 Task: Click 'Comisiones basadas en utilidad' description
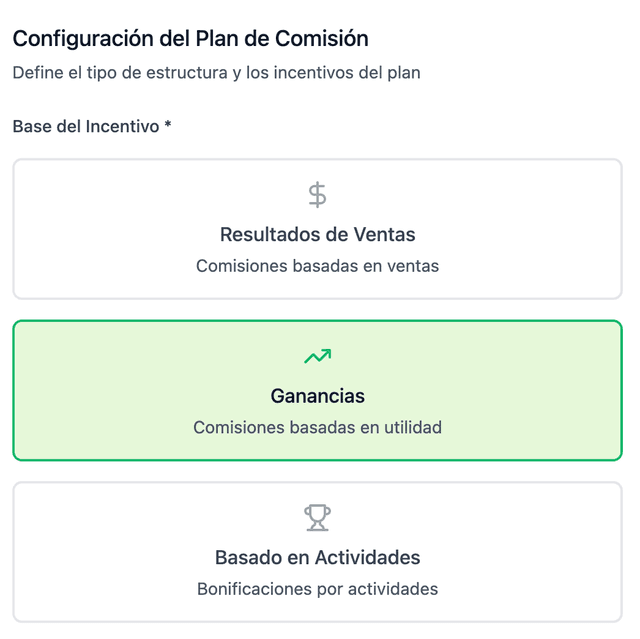317,427
